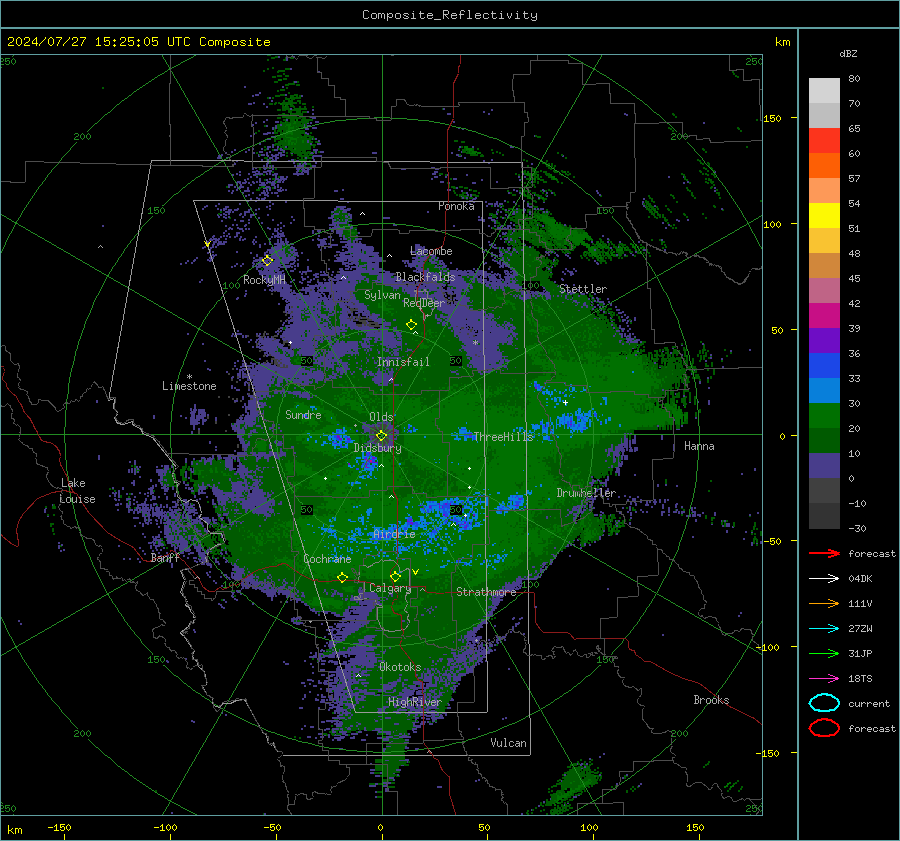Click the ThreeHills label on map
This screenshot has width=900, height=841.
(503, 437)
